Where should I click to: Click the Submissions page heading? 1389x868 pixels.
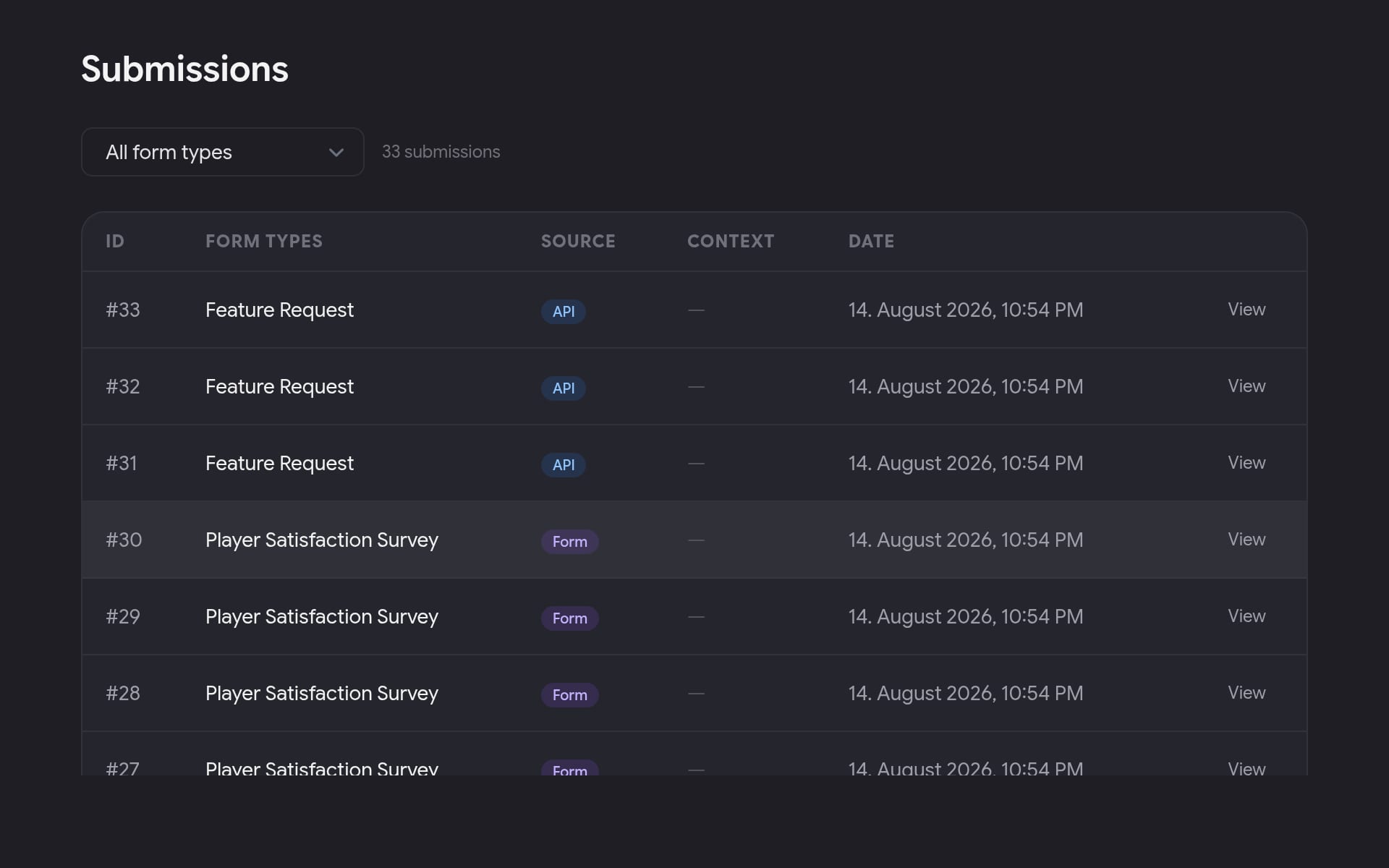point(184,69)
